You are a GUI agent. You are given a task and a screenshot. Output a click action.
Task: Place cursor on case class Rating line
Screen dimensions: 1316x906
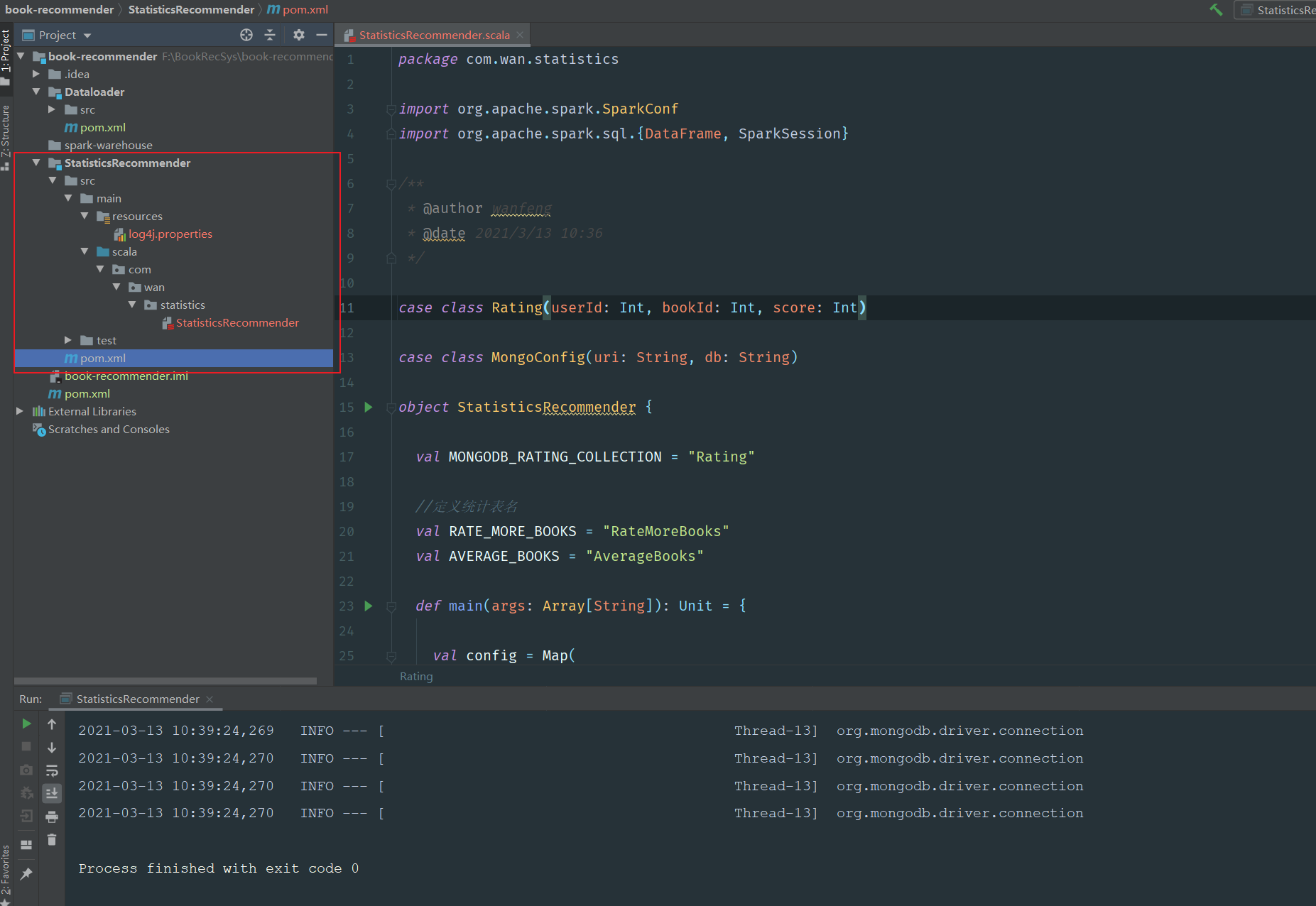pyautogui.click(x=632, y=307)
